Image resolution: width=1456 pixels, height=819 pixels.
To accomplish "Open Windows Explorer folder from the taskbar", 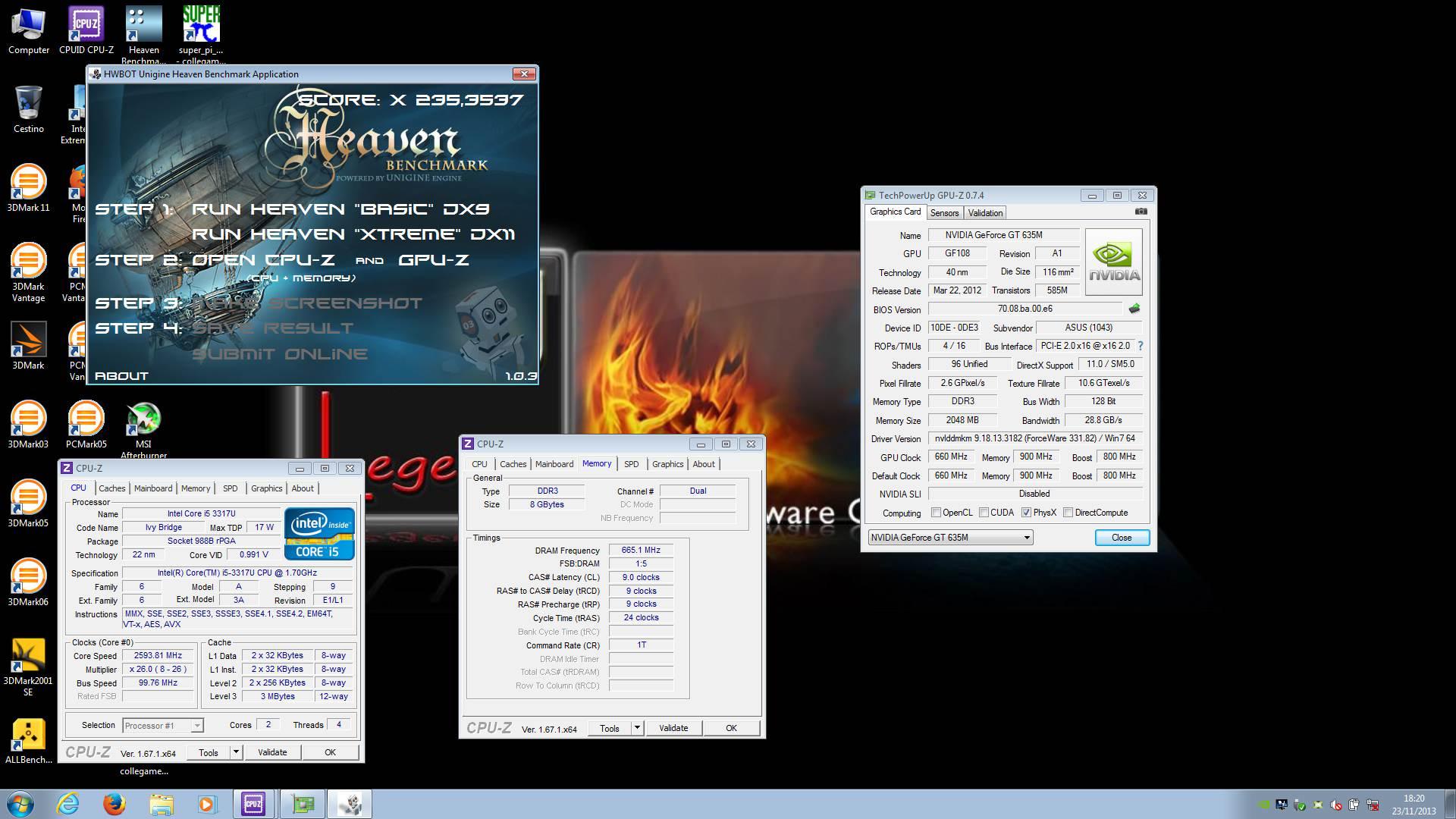I will click(161, 804).
